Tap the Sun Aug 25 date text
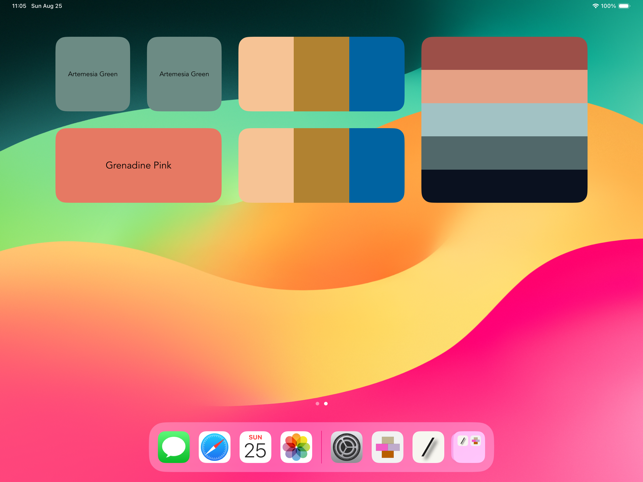This screenshot has width=643, height=482. click(x=47, y=6)
